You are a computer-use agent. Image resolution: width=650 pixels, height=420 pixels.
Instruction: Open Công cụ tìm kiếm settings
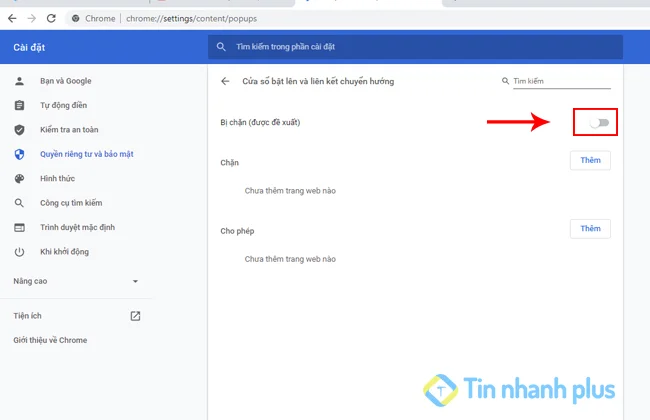(71, 203)
